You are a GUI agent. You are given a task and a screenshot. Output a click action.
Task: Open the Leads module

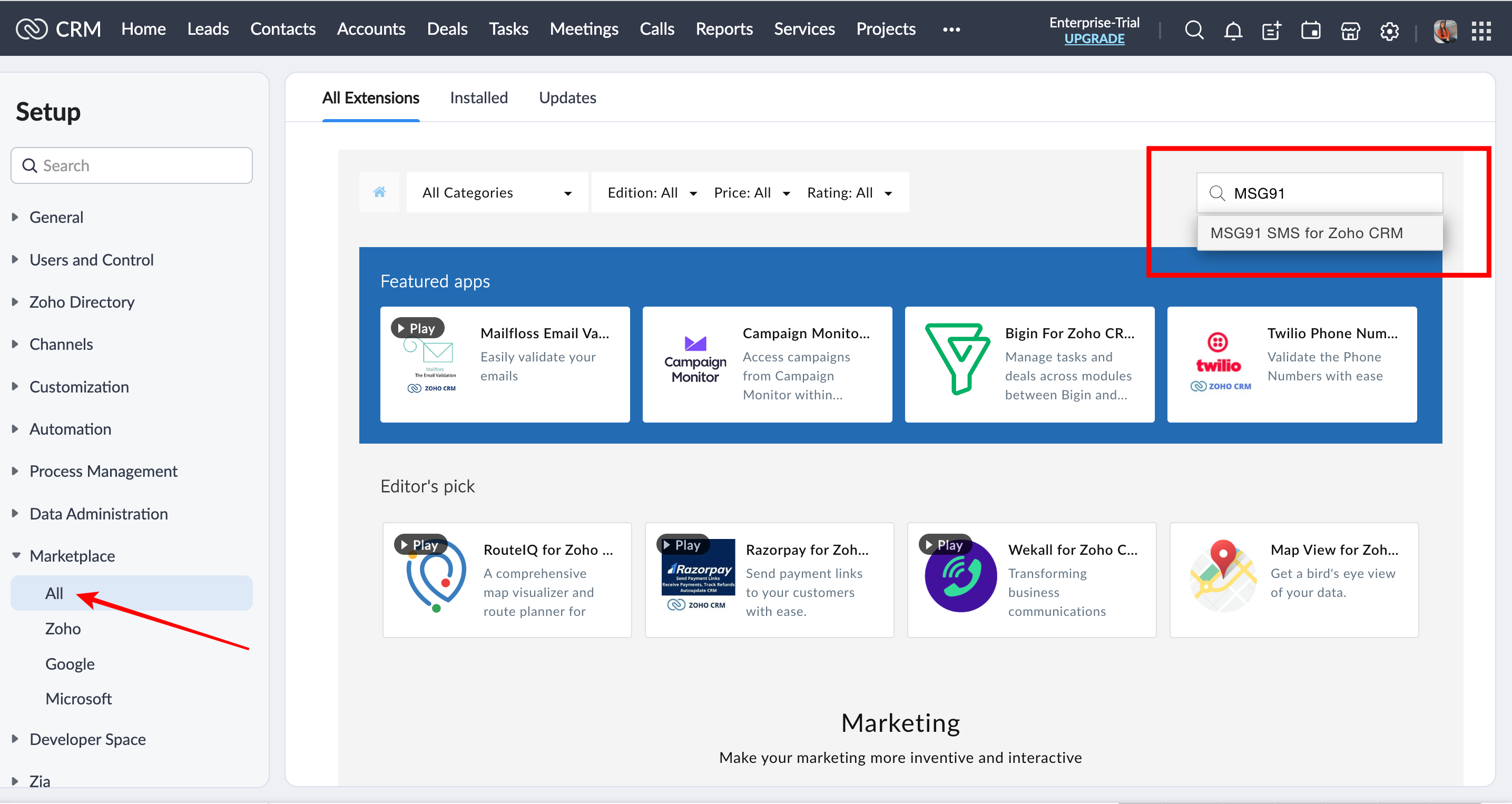tap(208, 29)
